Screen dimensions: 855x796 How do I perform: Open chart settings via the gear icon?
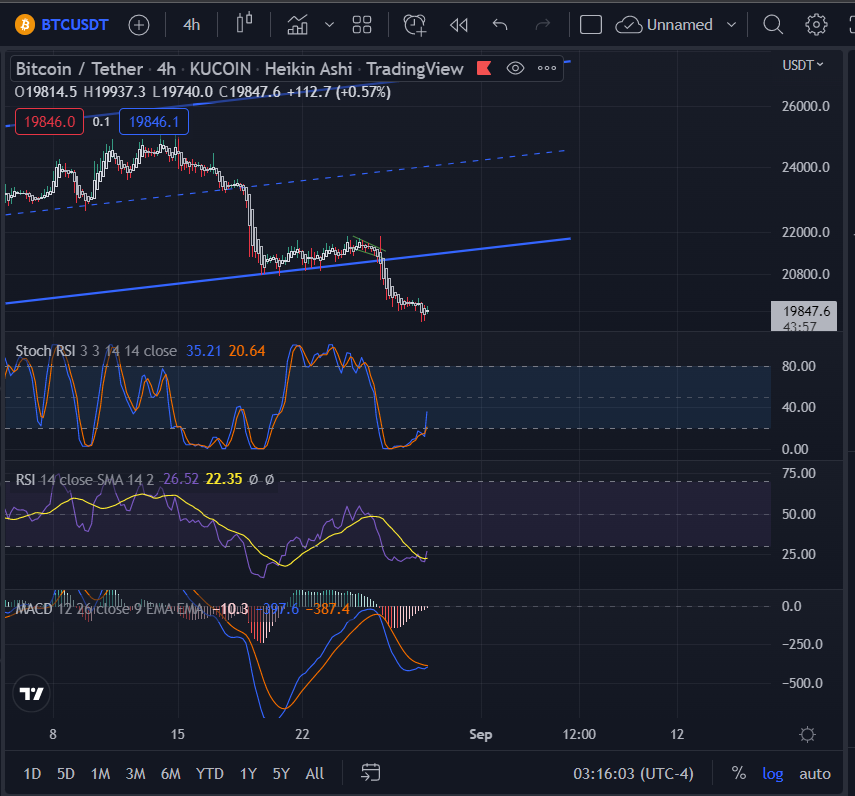click(x=816, y=24)
